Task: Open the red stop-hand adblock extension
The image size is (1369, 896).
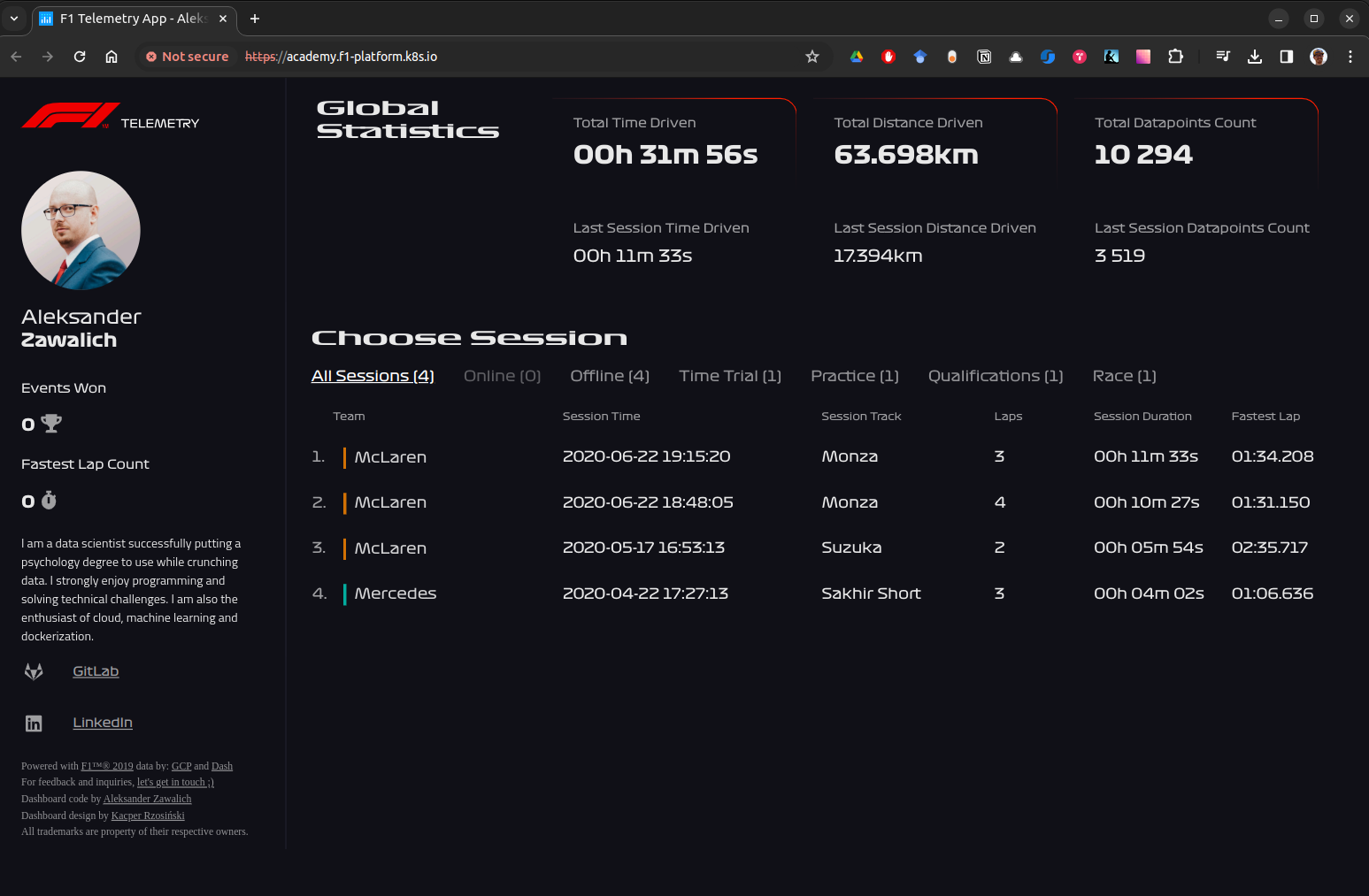Action: click(x=888, y=57)
